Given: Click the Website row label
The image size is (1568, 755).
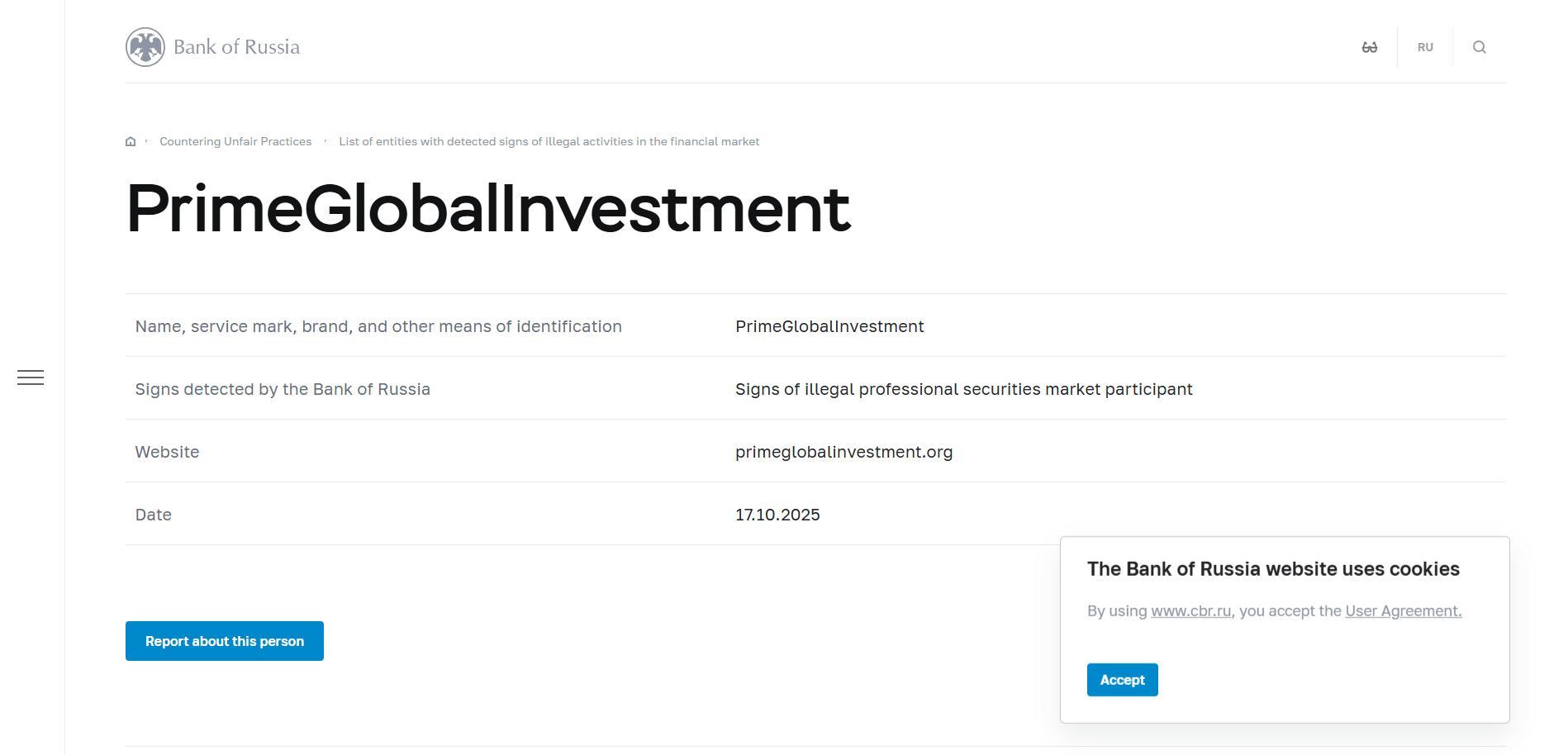Looking at the screenshot, I should (x=167, y=452).
